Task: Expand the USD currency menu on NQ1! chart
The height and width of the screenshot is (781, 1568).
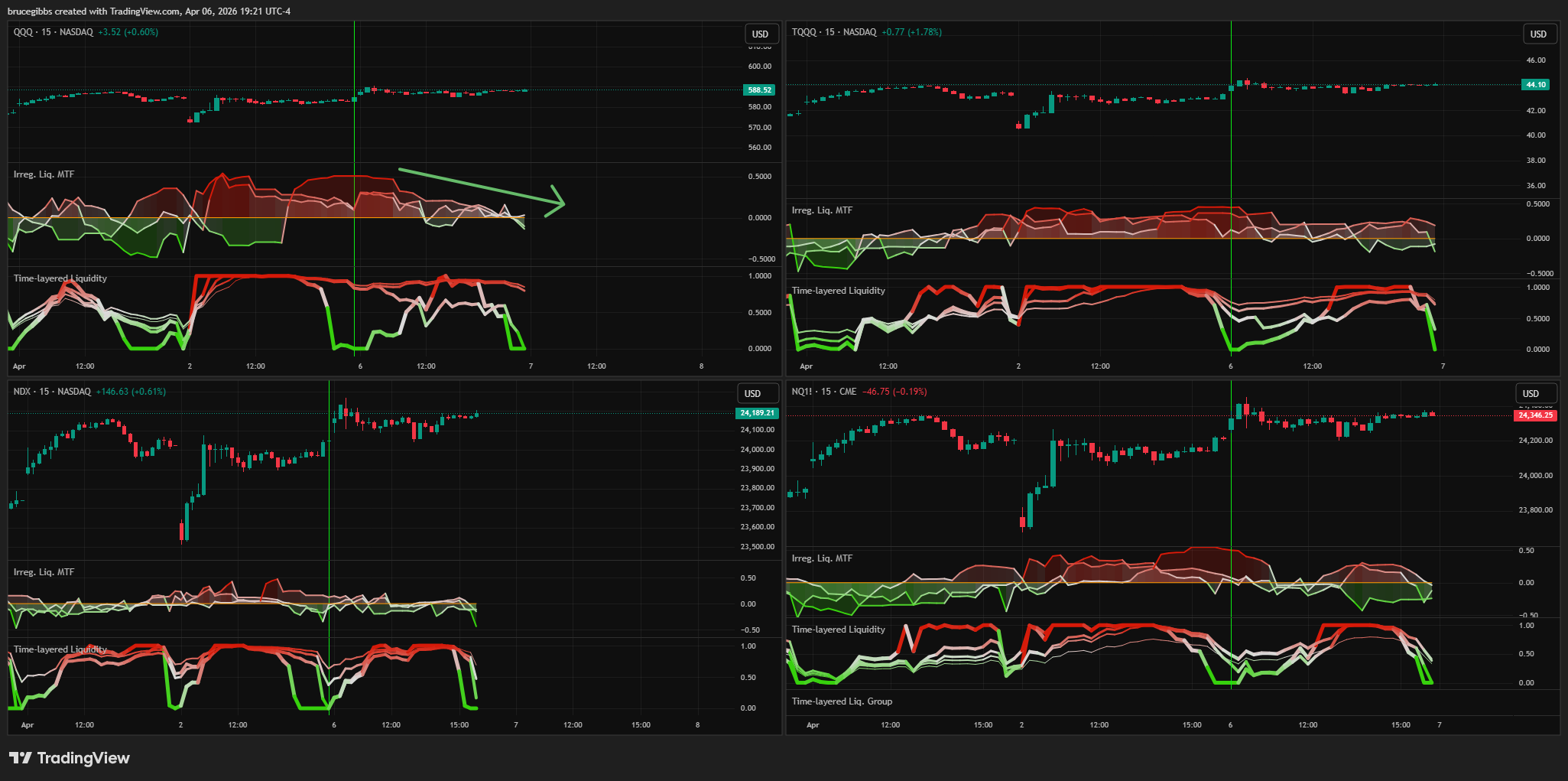Action: pyautogui.click(x=1531, y=393)
